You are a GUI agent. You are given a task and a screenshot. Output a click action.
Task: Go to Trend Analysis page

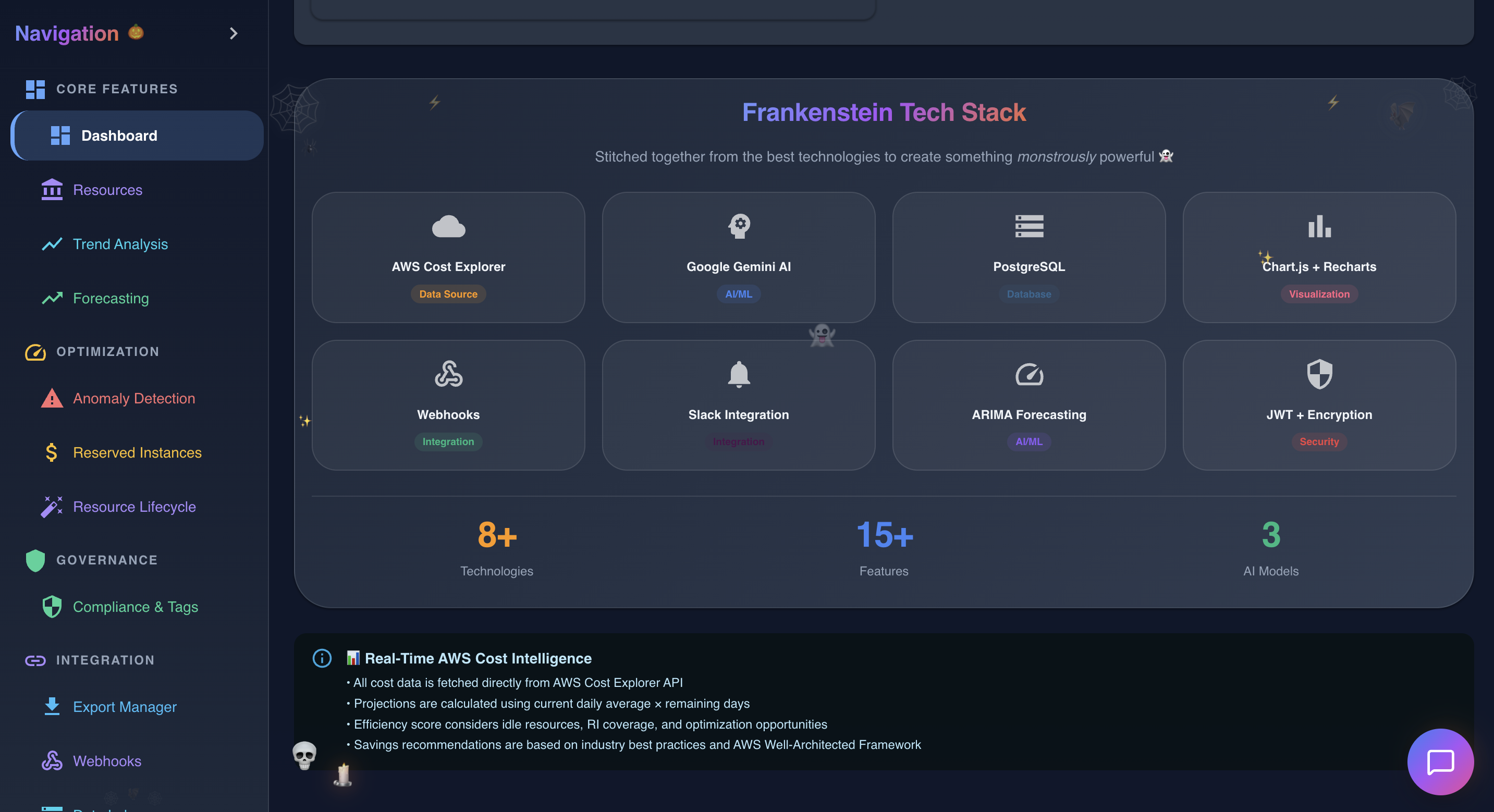(x=120, y=244)
